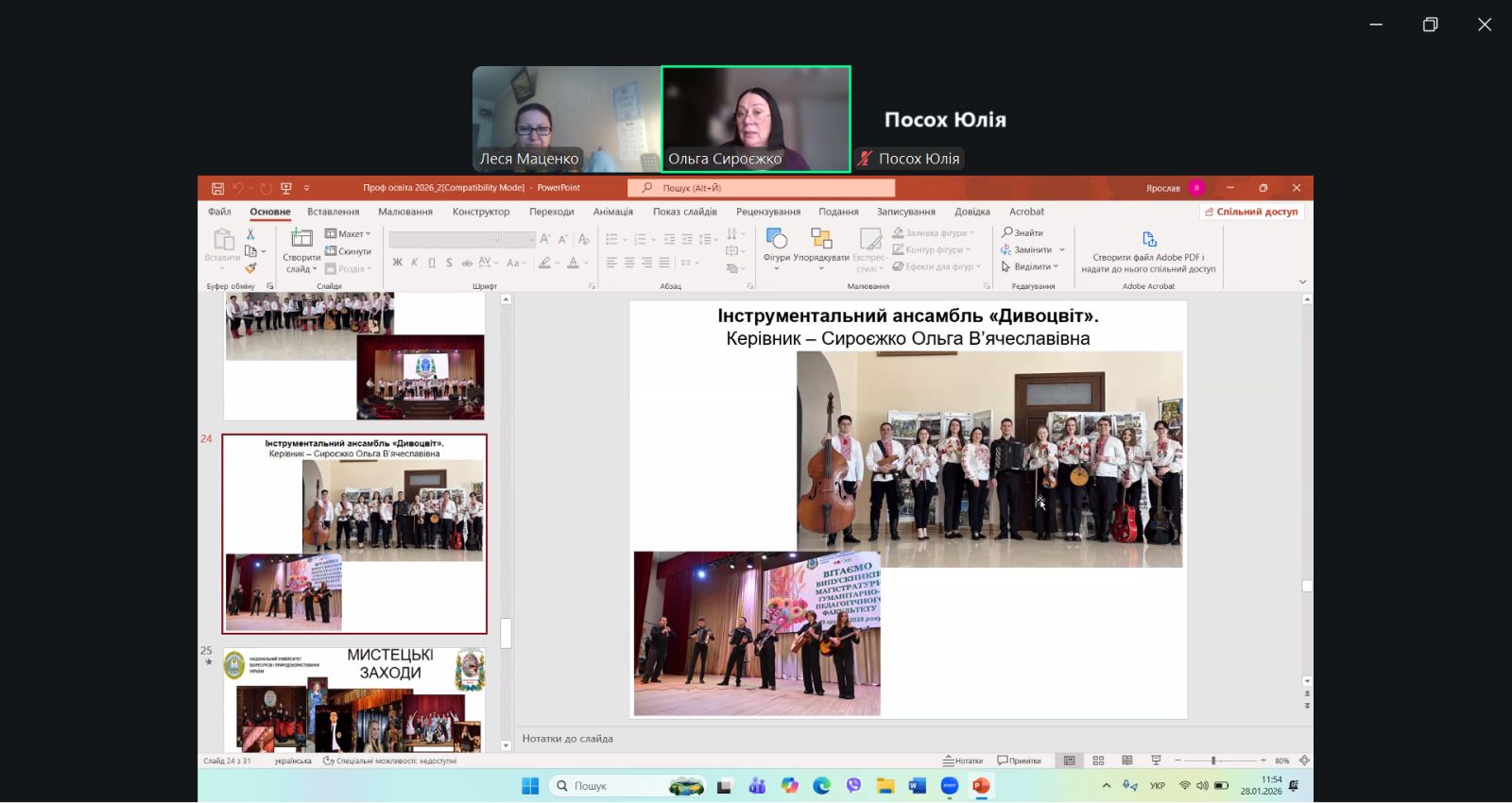
Task: Switch to Slide Sorter view in status bar
Action: (1098, 760)
